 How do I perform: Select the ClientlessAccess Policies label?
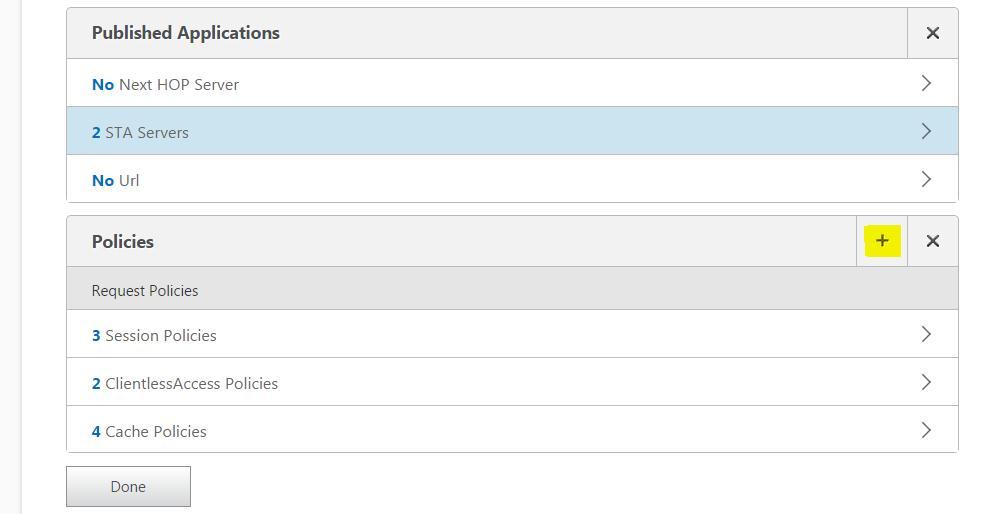click(191, 384)
